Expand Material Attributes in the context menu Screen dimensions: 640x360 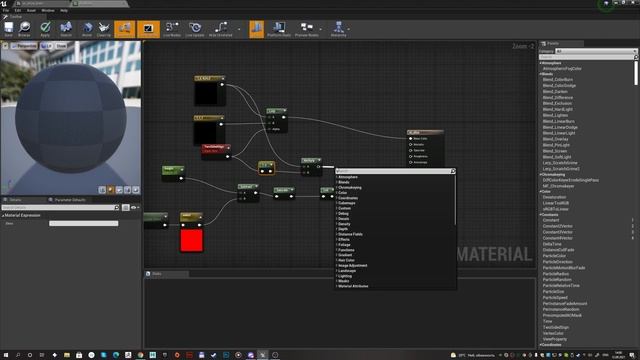353,286
